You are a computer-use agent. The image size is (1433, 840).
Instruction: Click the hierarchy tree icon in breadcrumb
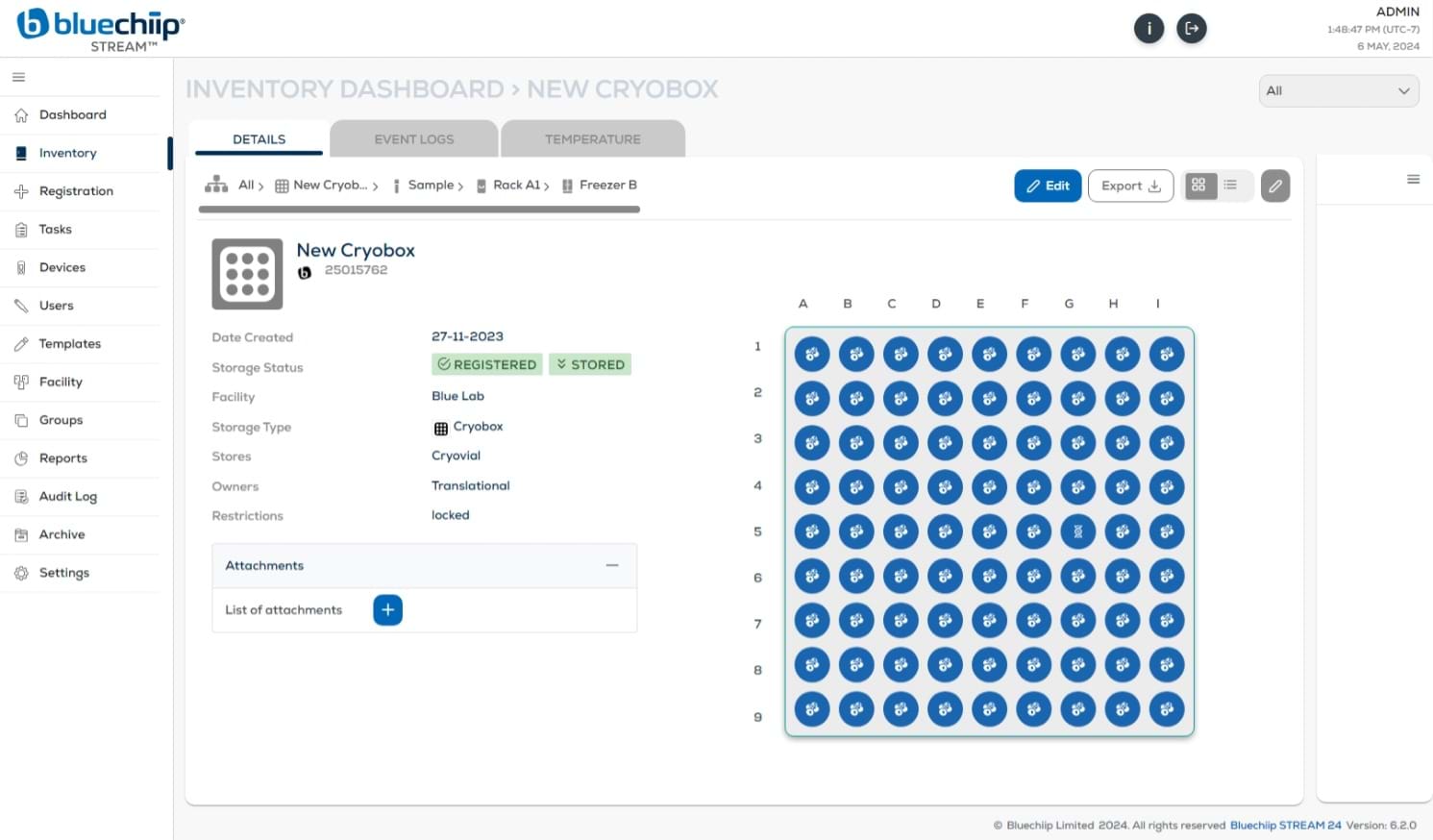click(216, 185)
